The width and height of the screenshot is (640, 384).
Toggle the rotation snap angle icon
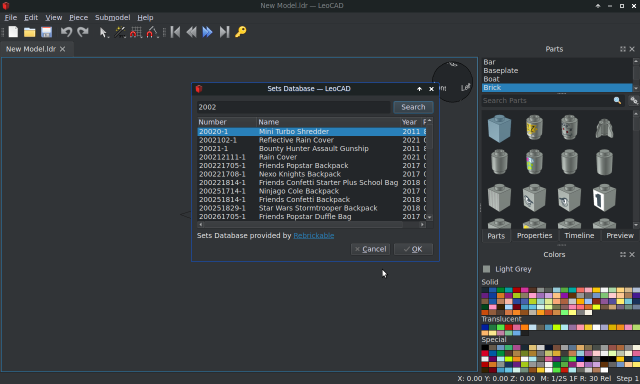pos(152,32)
